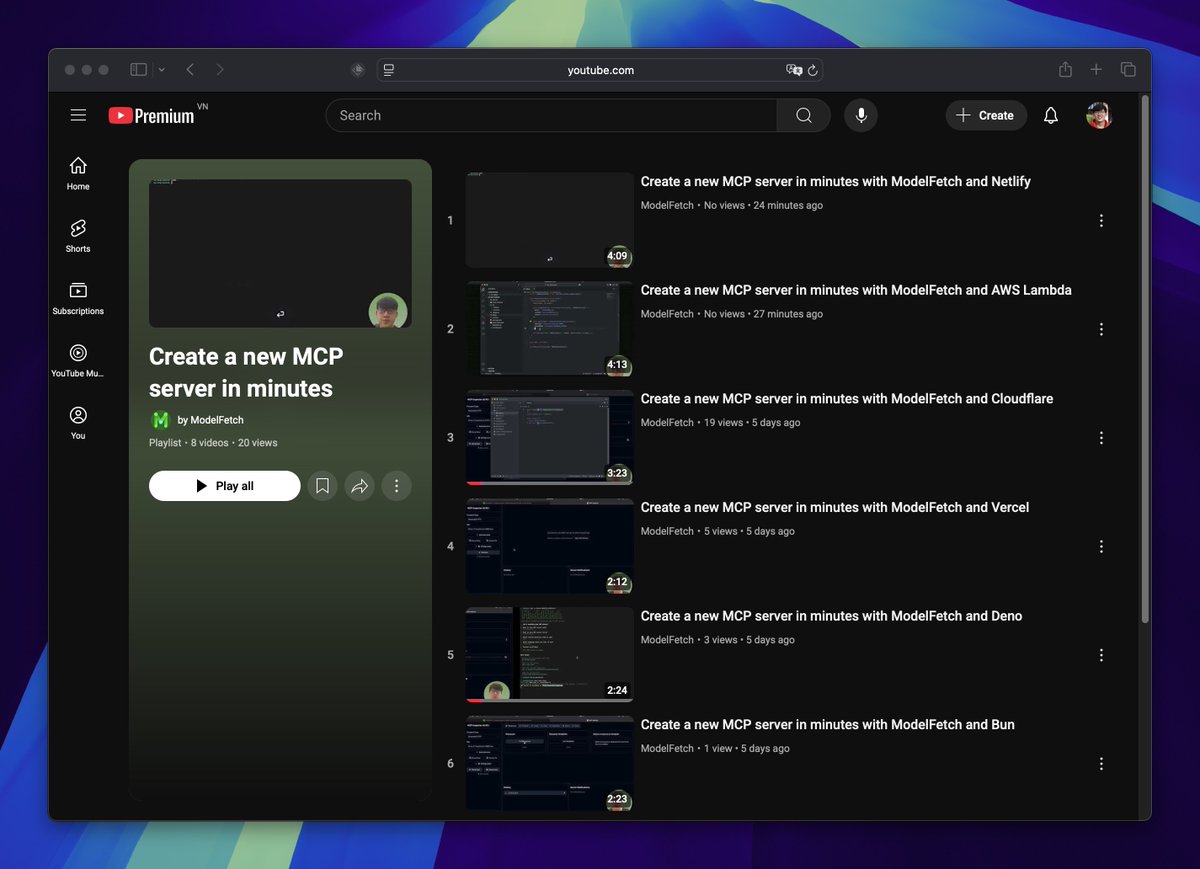
Task: Open Netlify MCP server video title
Action: [836, 181]
